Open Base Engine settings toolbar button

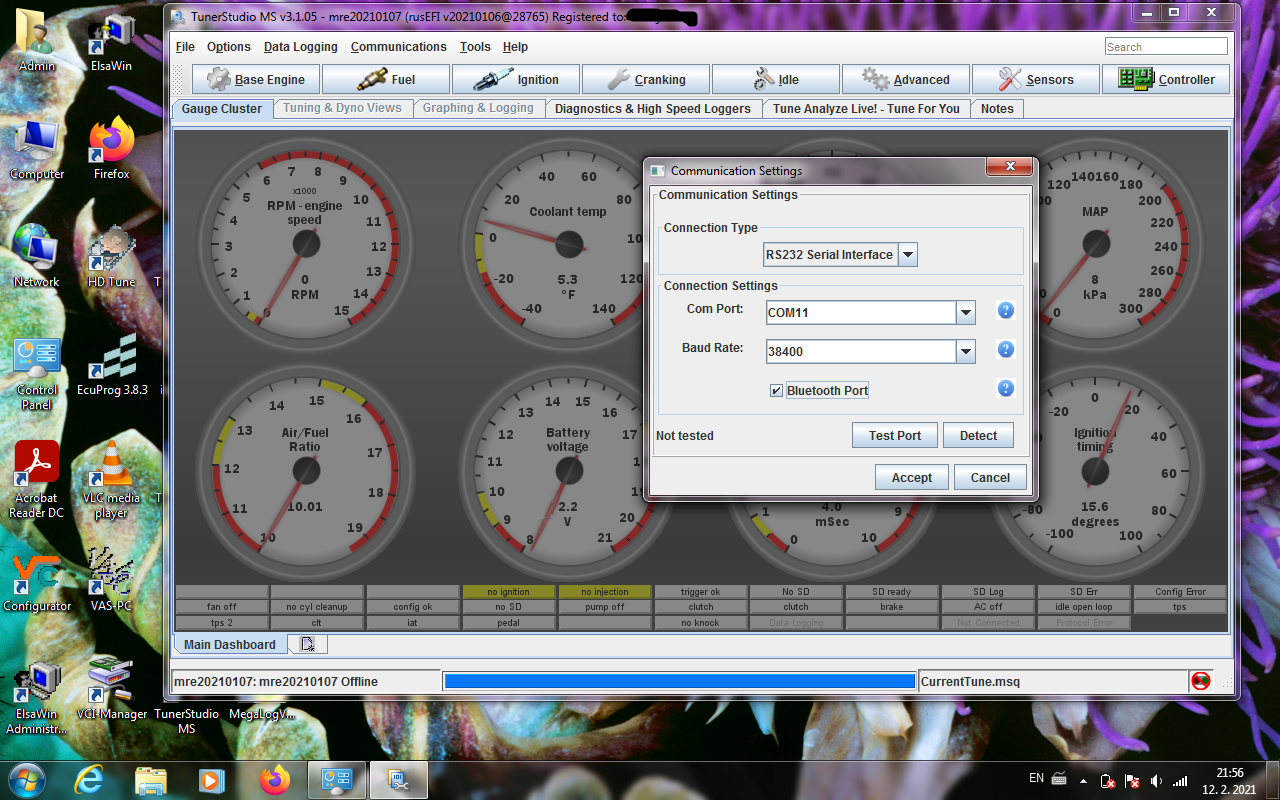pyautogui.click(x=256, y=79)
